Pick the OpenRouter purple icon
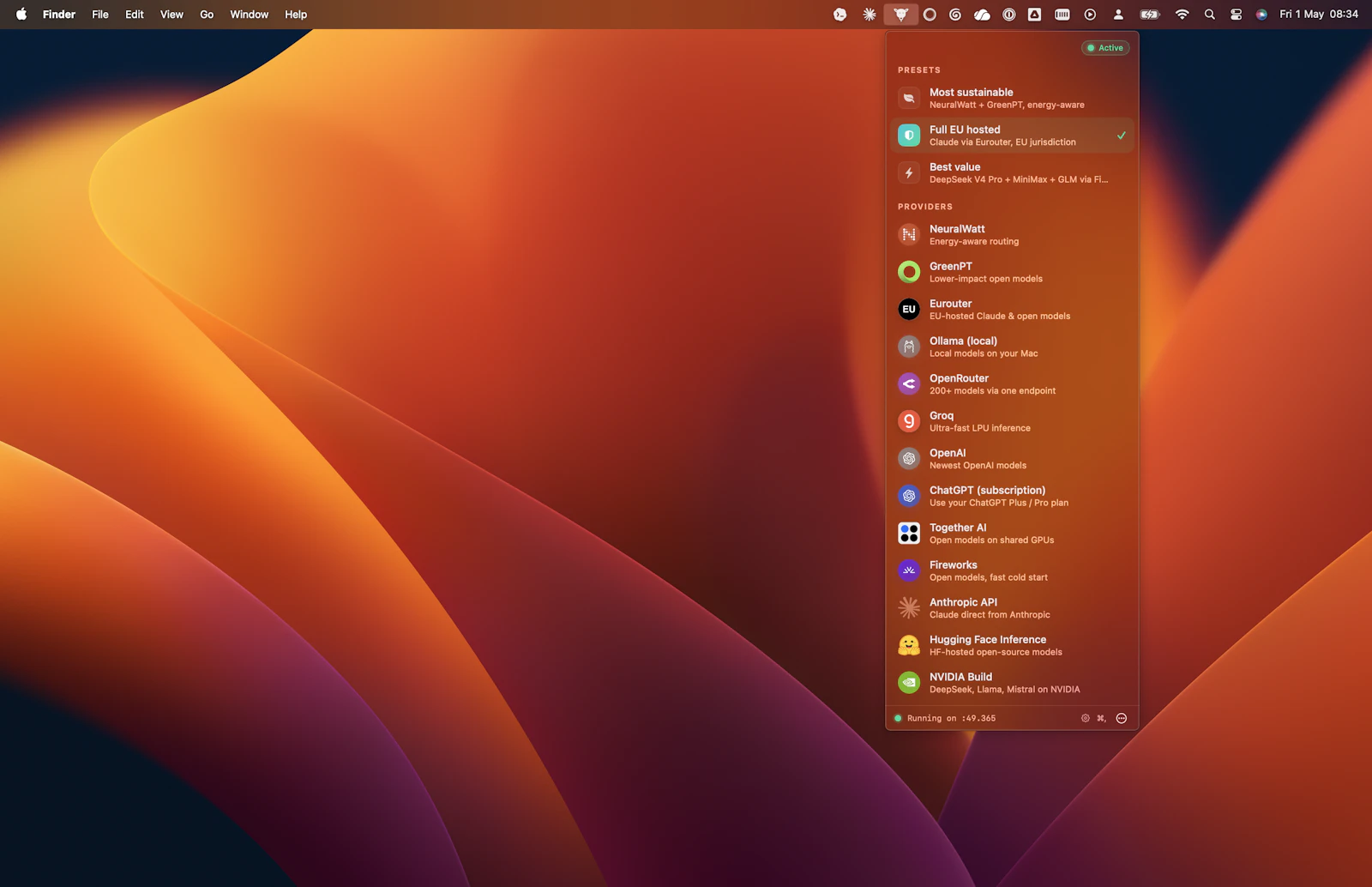1372x887 pixels. pyautogui.click(x=909, y=383)
